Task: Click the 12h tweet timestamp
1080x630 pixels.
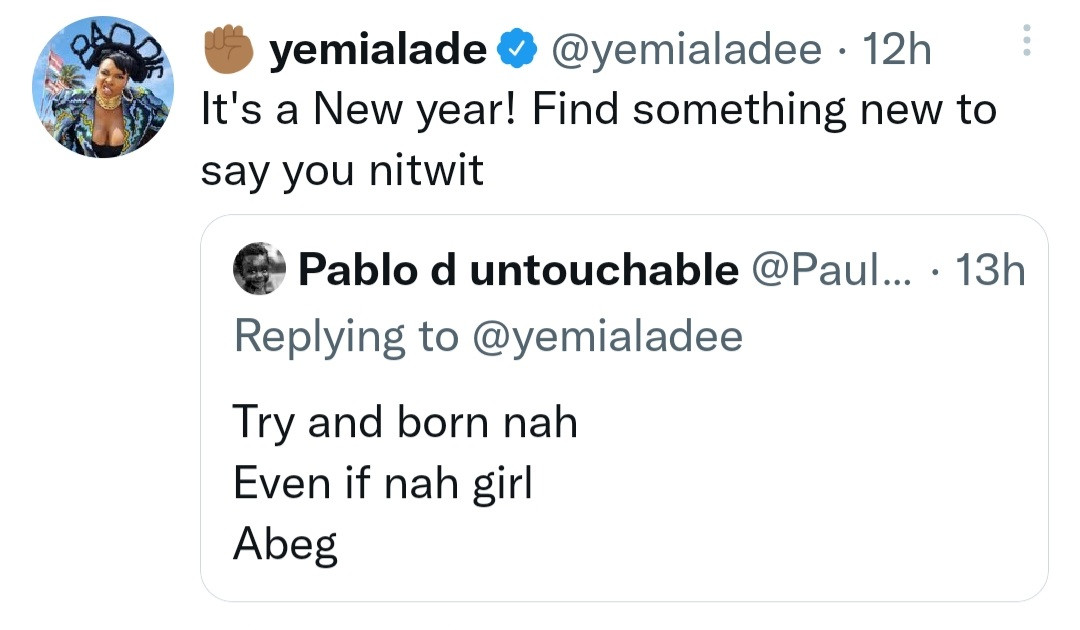Action: point(897,50)
